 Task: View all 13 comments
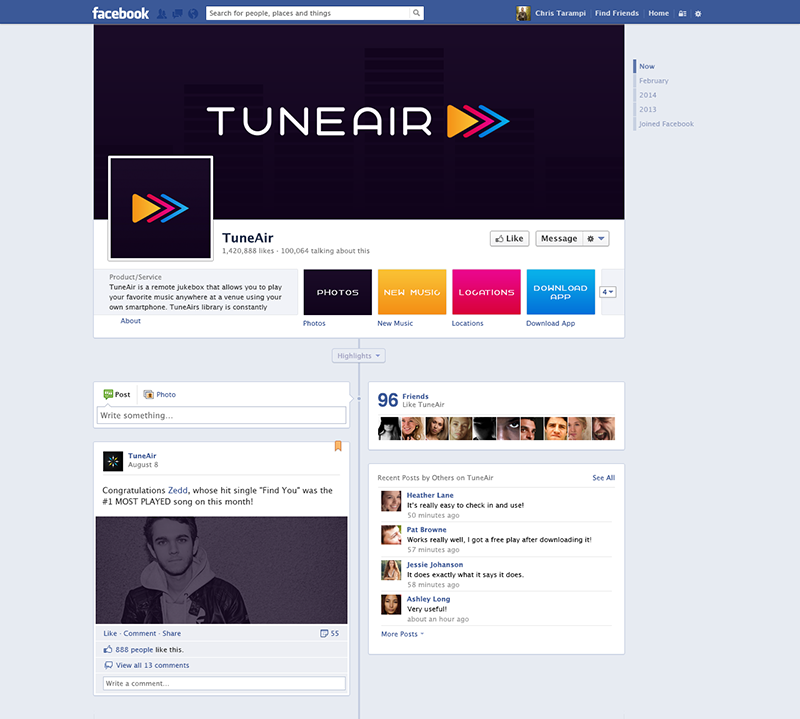pyautogui.click(x=153, y=665)
